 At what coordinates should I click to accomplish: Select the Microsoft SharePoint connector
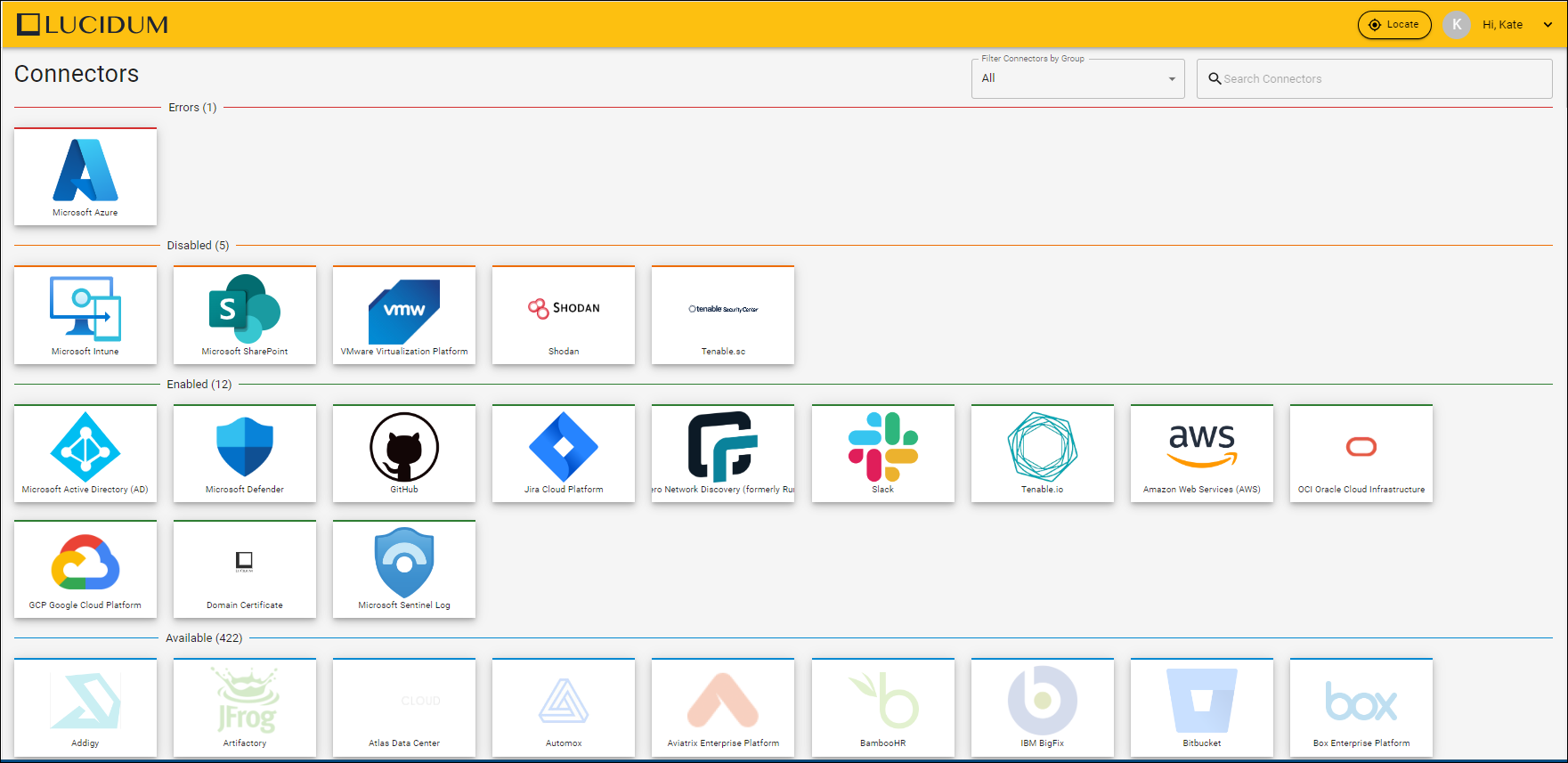(245, 315)
